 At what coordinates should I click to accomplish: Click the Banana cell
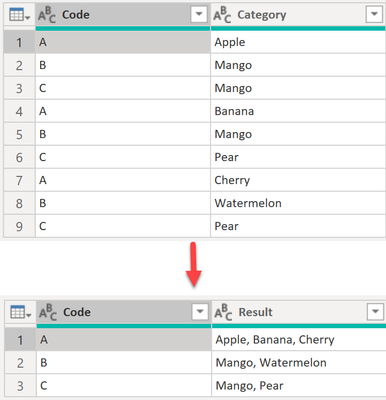coord(298,111)
